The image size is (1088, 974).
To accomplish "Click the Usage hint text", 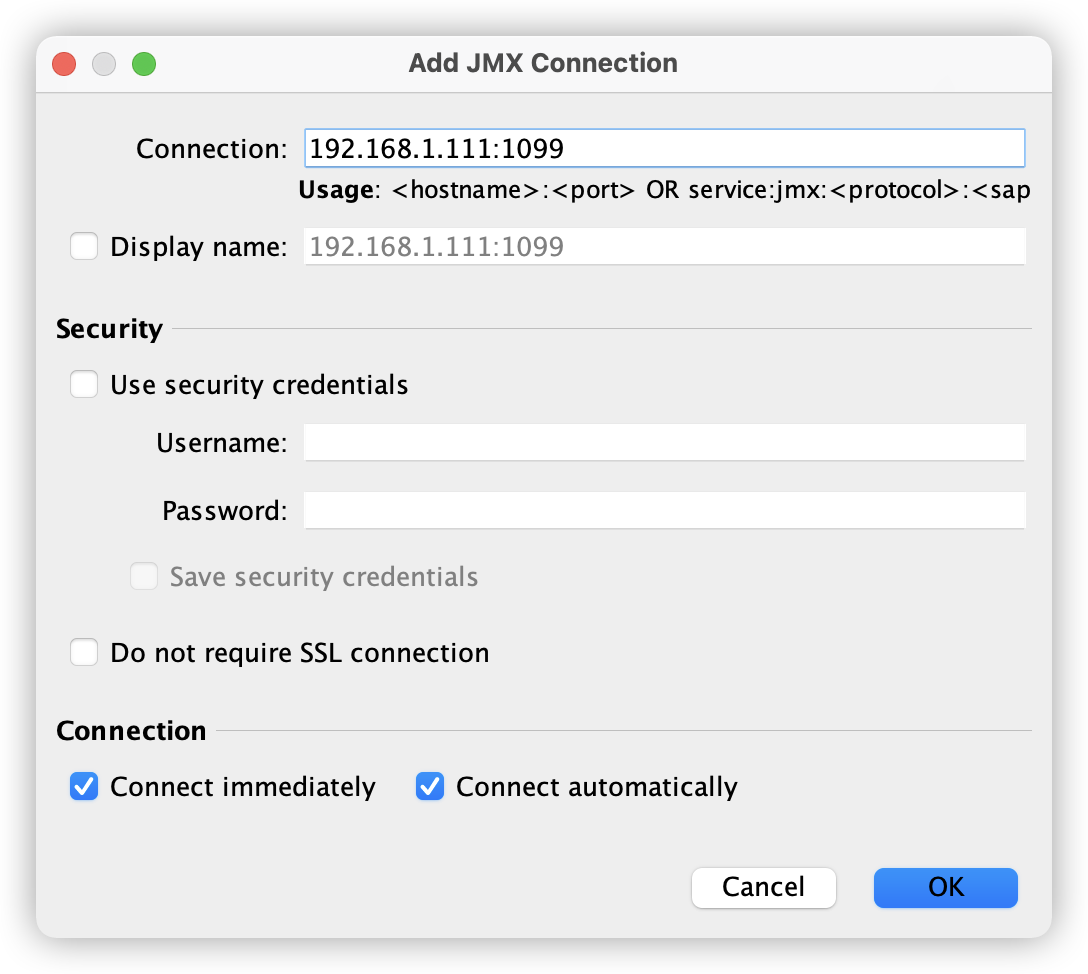I will pyautogui.click(x=664, y=190).
